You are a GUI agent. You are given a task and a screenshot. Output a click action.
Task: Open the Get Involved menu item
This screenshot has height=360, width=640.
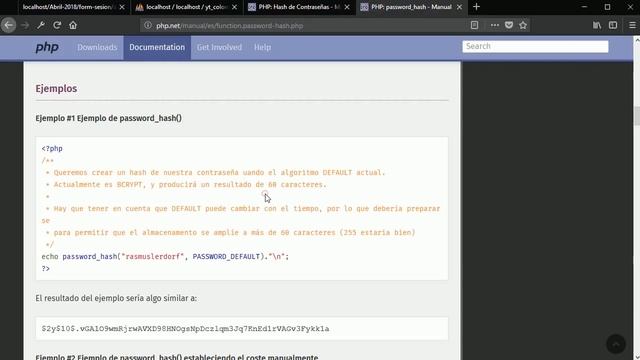click(219, 47)
